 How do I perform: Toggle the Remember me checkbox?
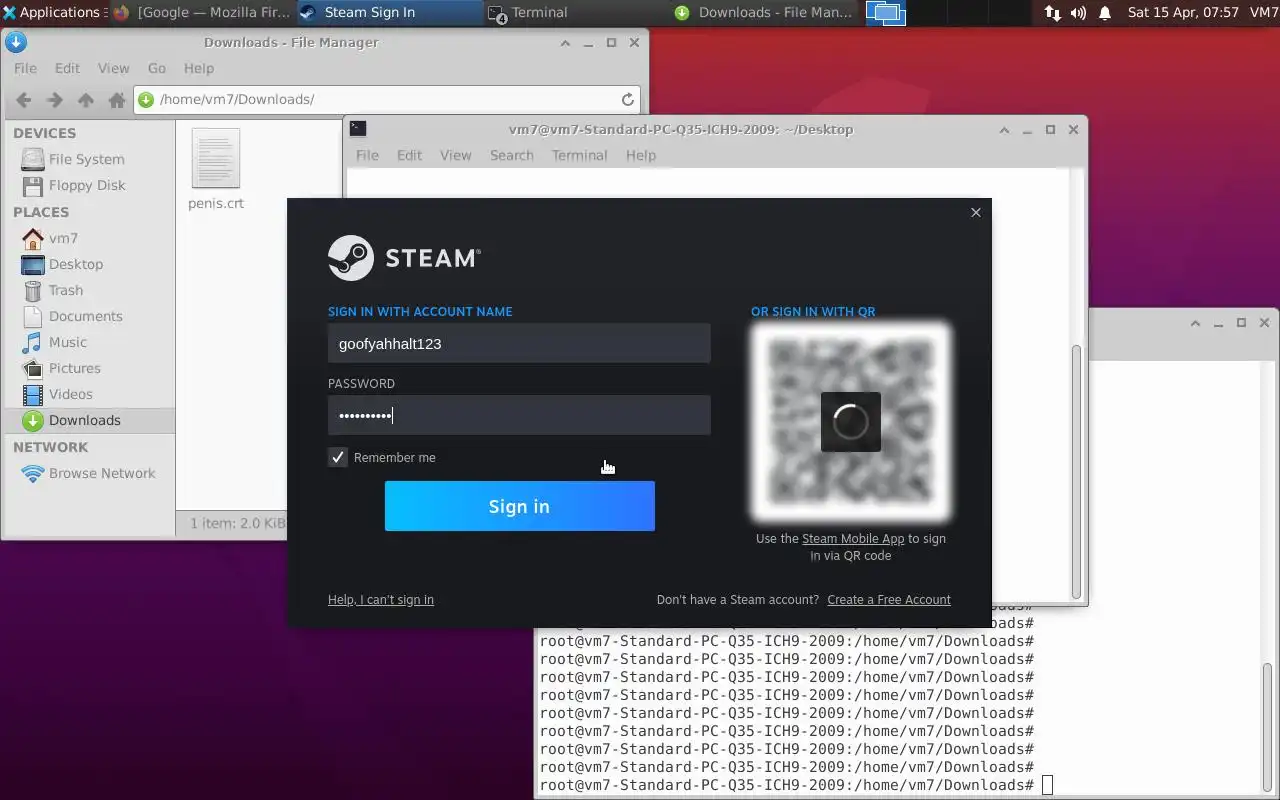click(x=338, y=457)
